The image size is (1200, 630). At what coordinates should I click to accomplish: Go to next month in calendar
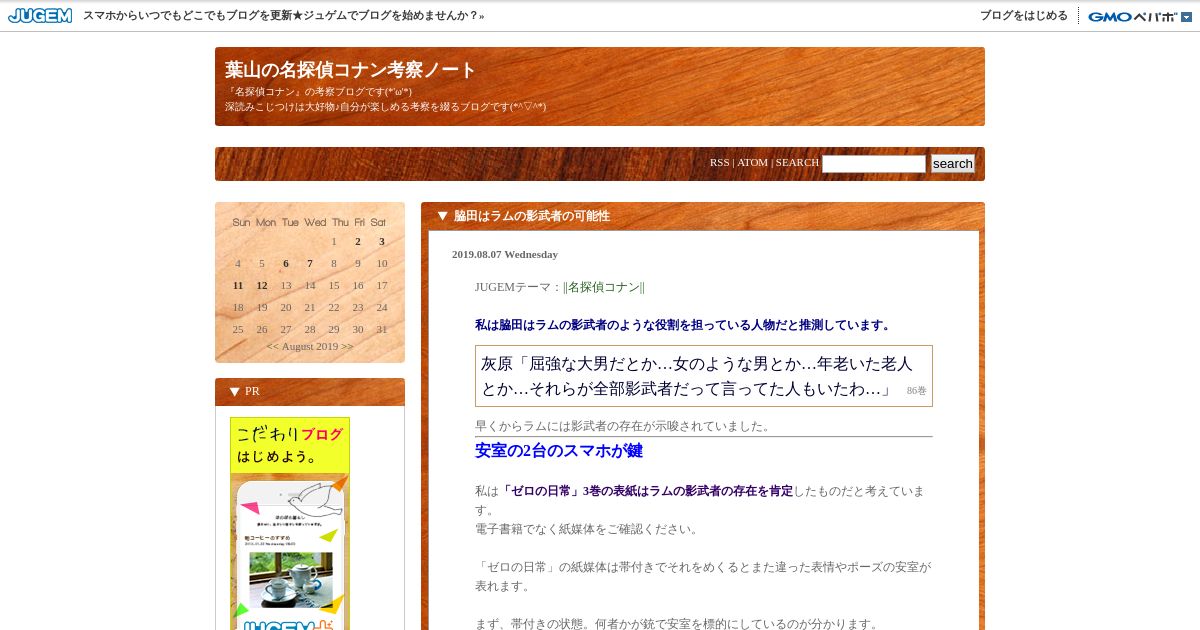[x=347, y=346]
